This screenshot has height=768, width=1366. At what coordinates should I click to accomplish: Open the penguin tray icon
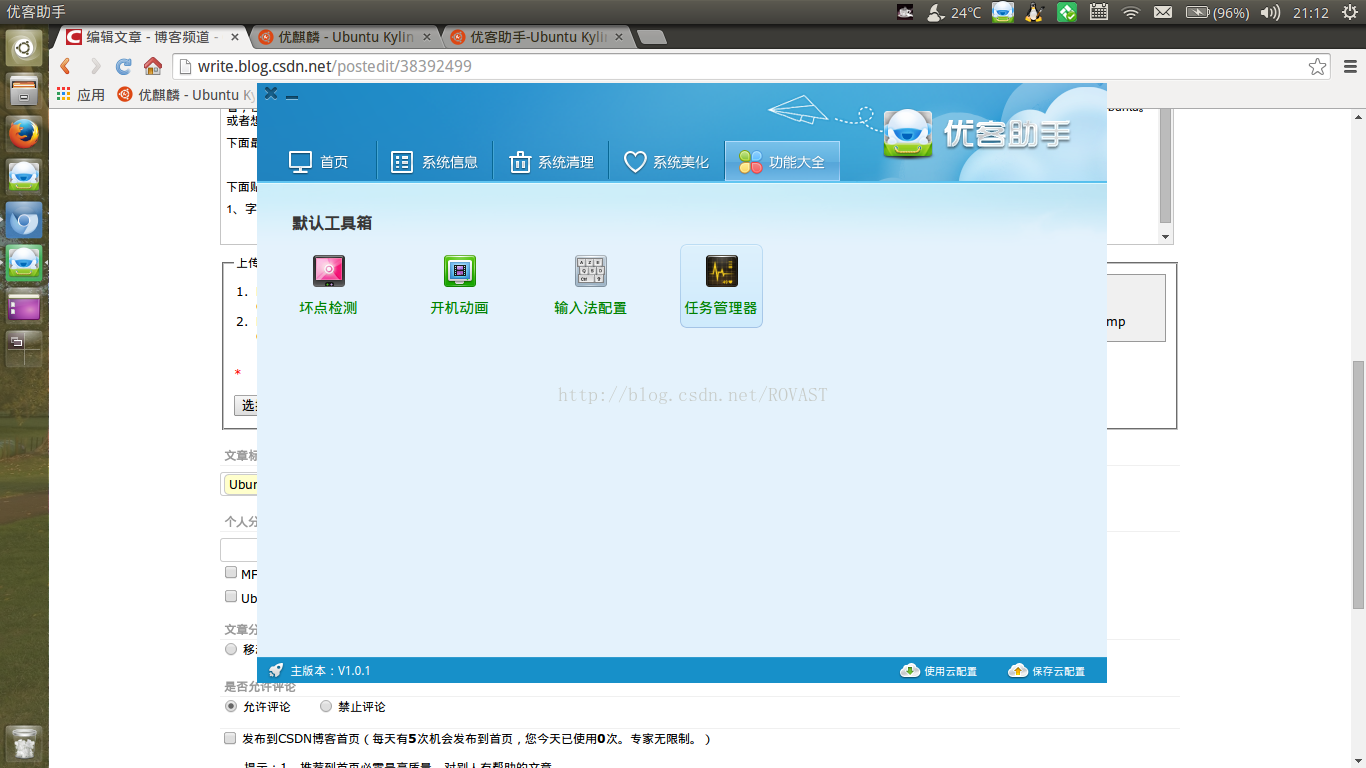[1034, 12]
